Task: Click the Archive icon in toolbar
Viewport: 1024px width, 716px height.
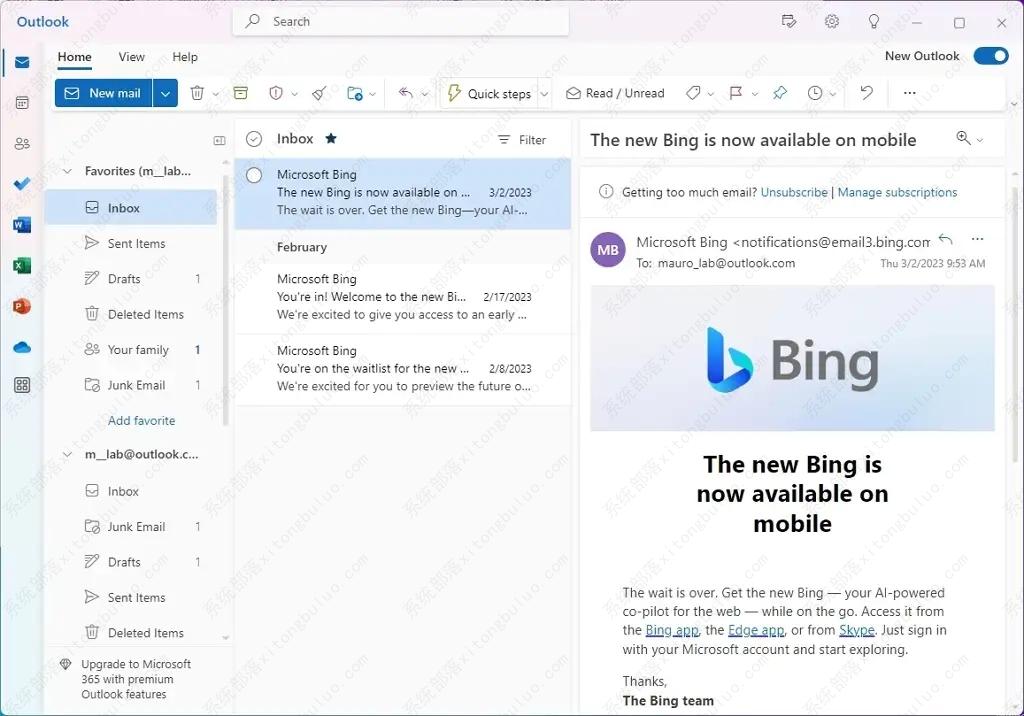Action: tap(240, 93)
